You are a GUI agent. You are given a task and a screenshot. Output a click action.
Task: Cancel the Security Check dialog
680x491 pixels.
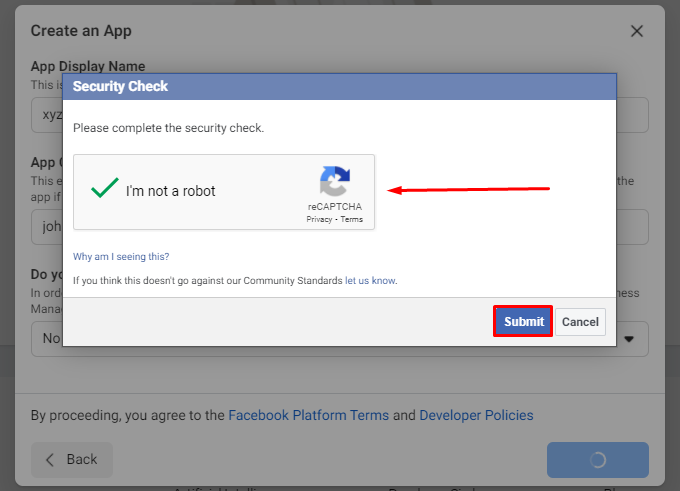tap(580, 322)
